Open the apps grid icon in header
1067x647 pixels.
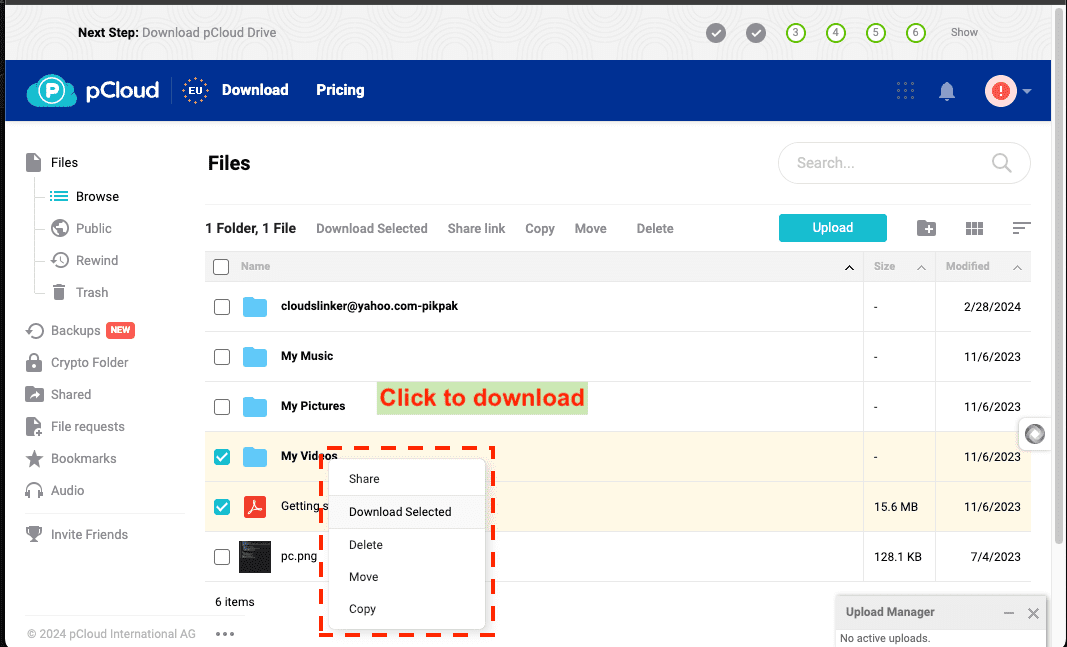coord(905,90)
